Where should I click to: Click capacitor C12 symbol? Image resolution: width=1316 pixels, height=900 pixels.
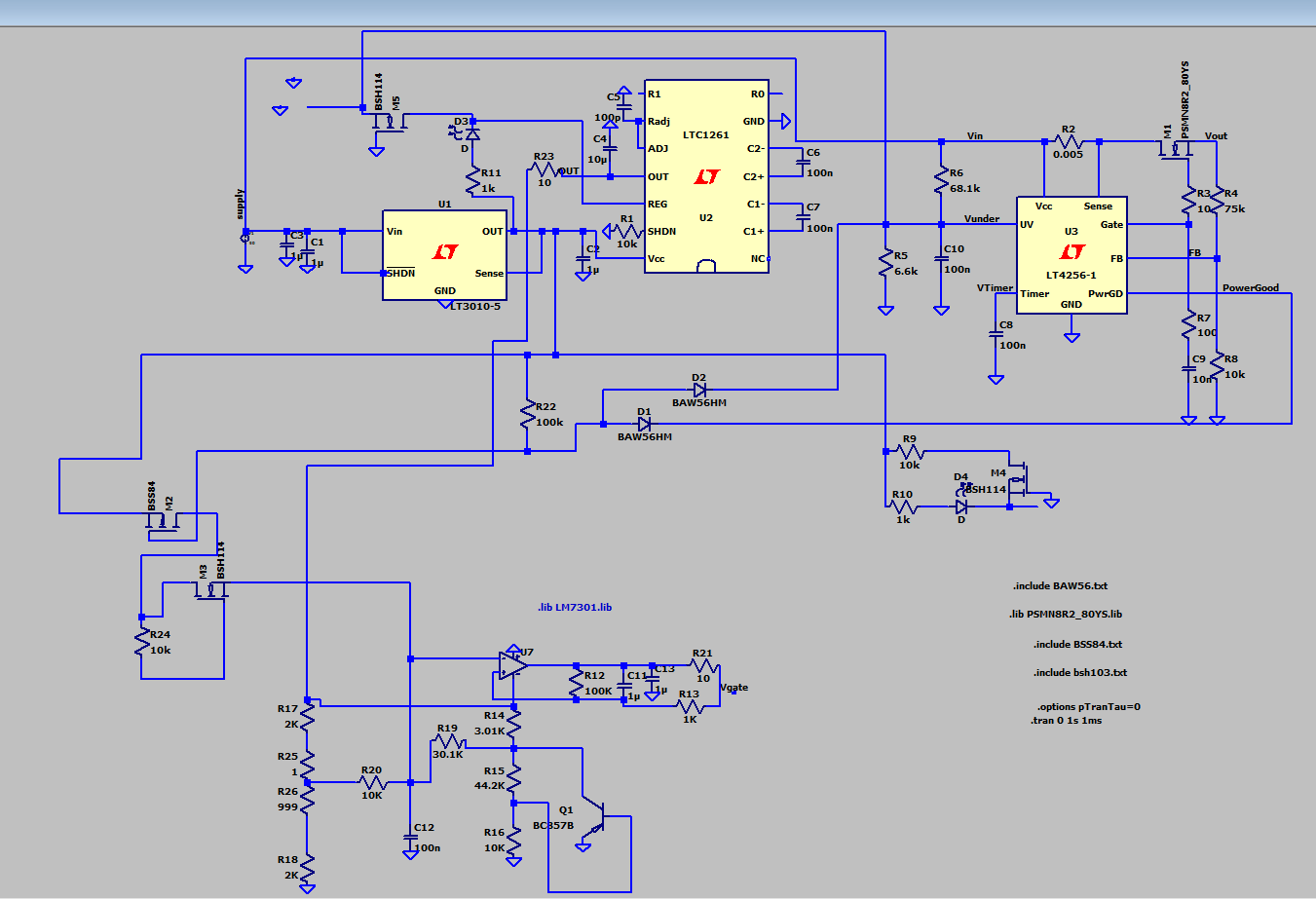coord(410,839)
